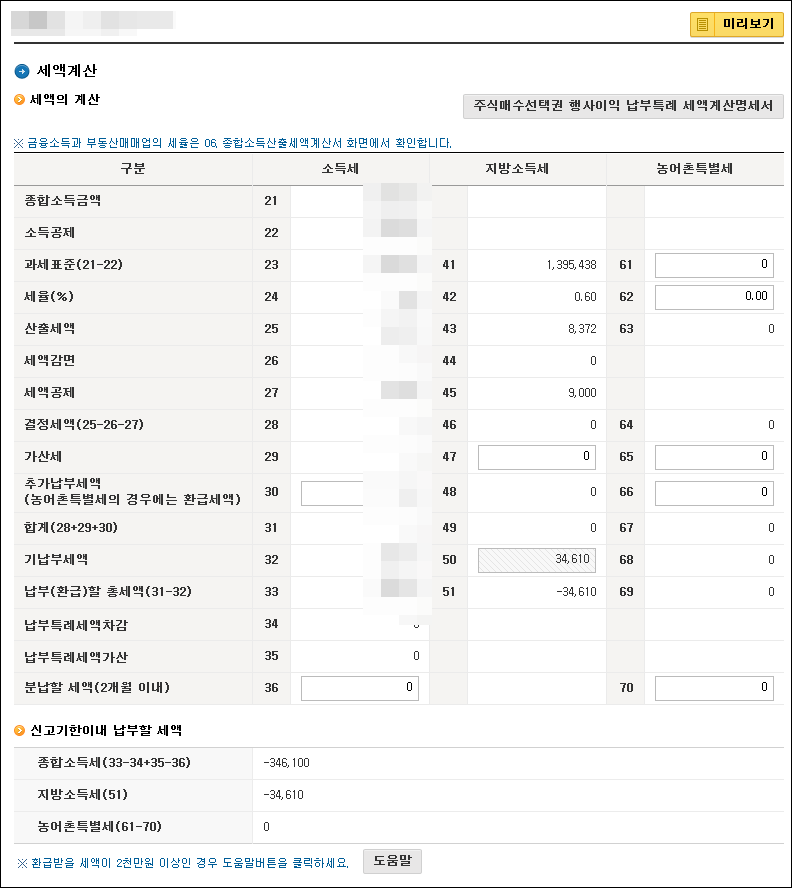Click the -34,610 amount beside 지방소득세(51)
The image size is (792, 888).
pyautogui.click(x=283, y=796)
